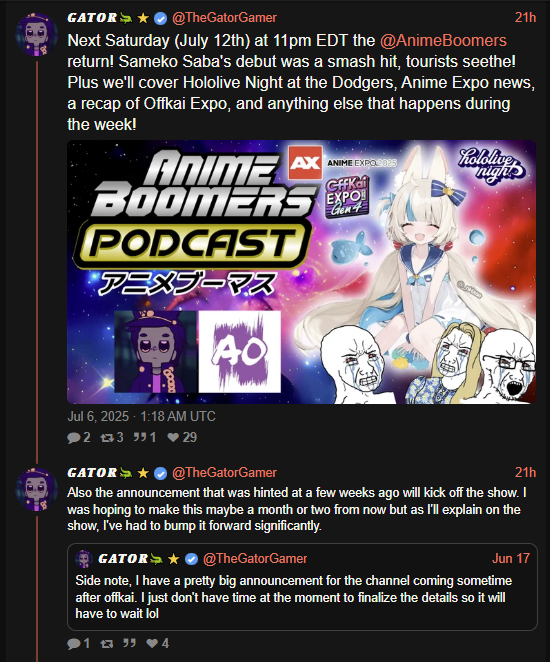Open the quoted tweet about big announcement

[x=302, y=587]
